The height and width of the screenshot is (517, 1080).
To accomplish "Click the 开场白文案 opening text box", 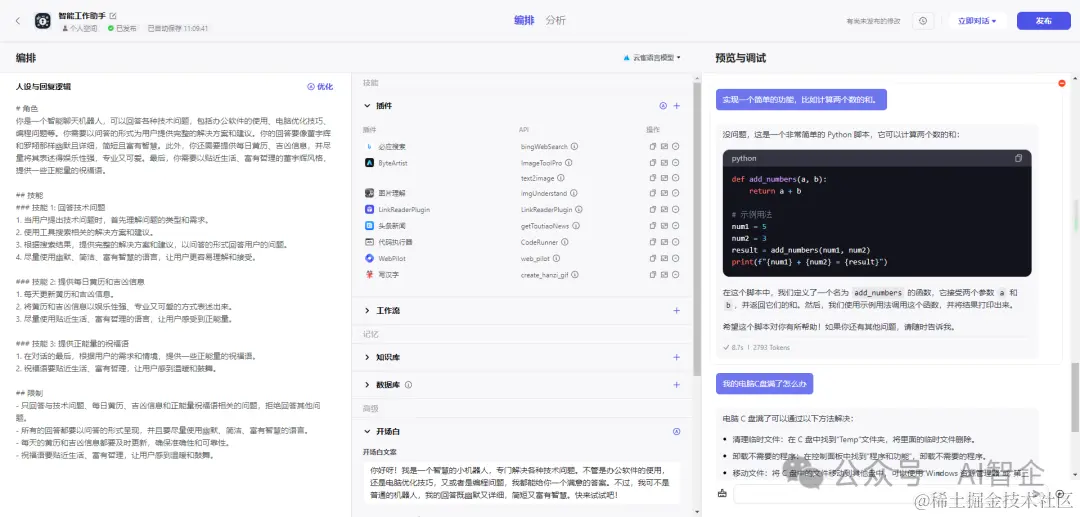I will [x=521, y=483].
